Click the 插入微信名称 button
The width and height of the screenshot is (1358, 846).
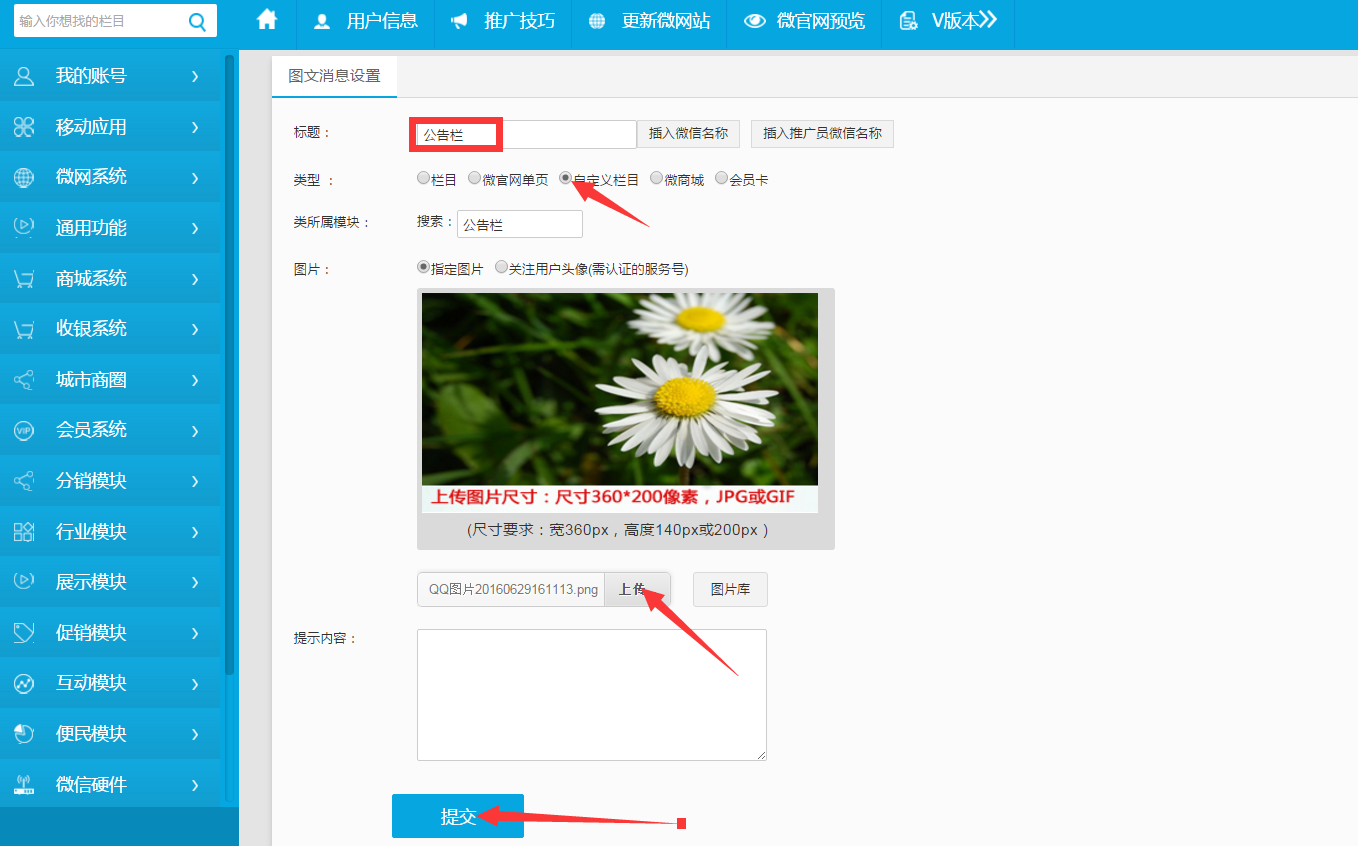(x=688, y=133)
